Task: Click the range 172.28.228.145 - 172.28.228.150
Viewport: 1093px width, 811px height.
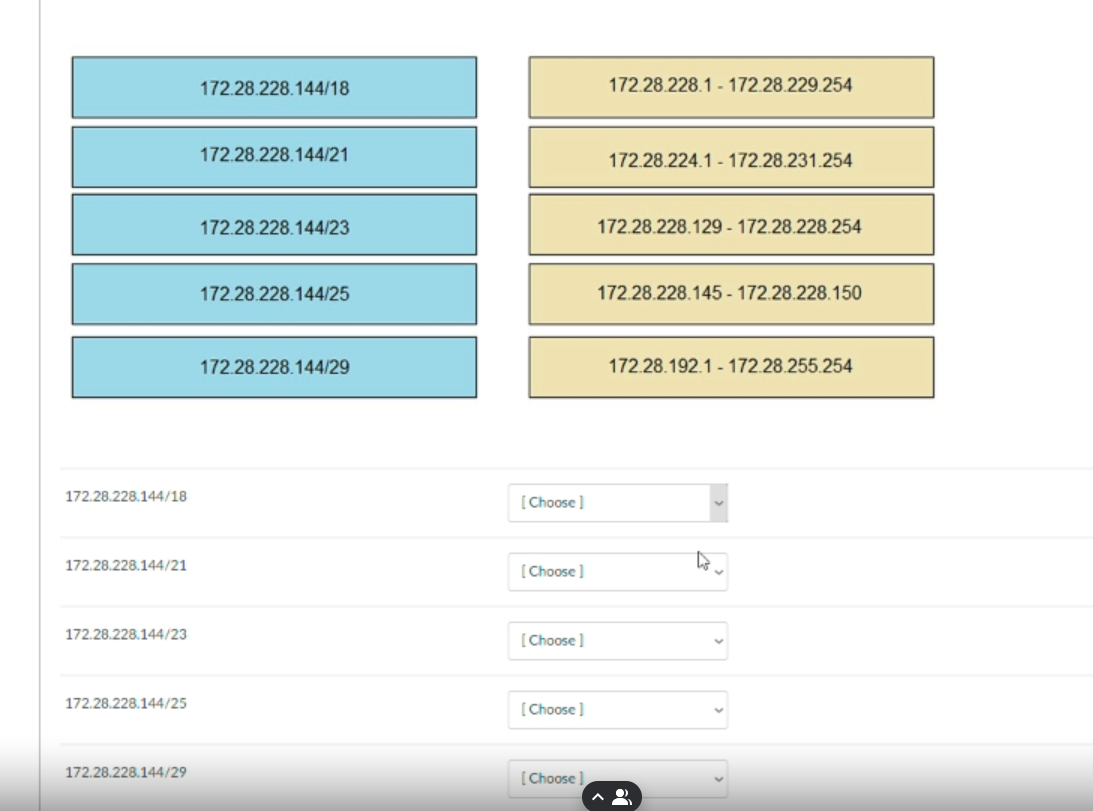Action: click(x=730, y=293)
